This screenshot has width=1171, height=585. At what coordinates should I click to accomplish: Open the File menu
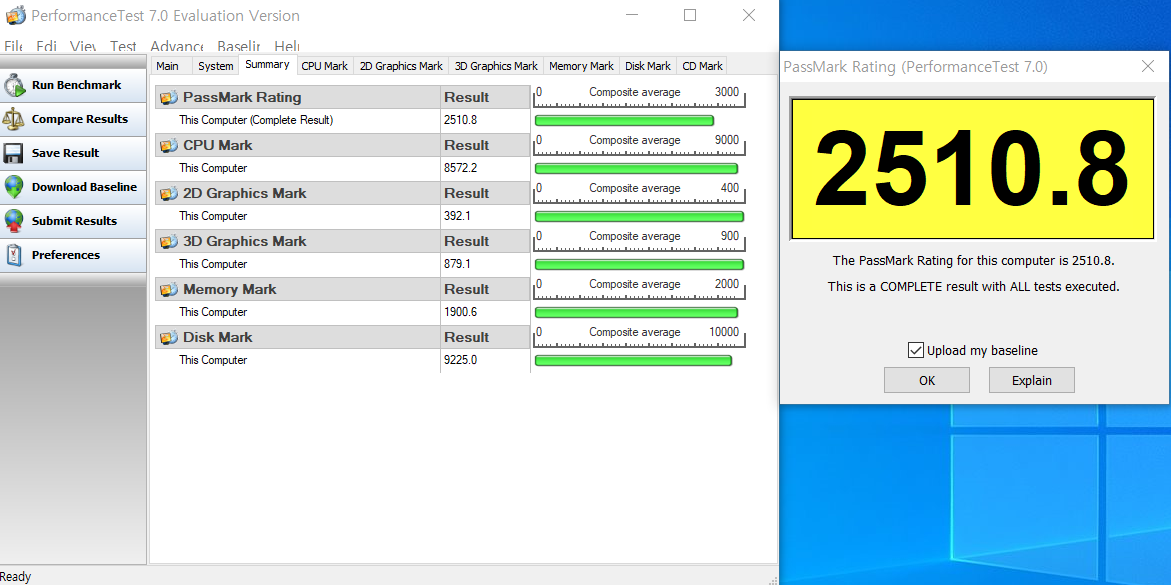[13, 46]
